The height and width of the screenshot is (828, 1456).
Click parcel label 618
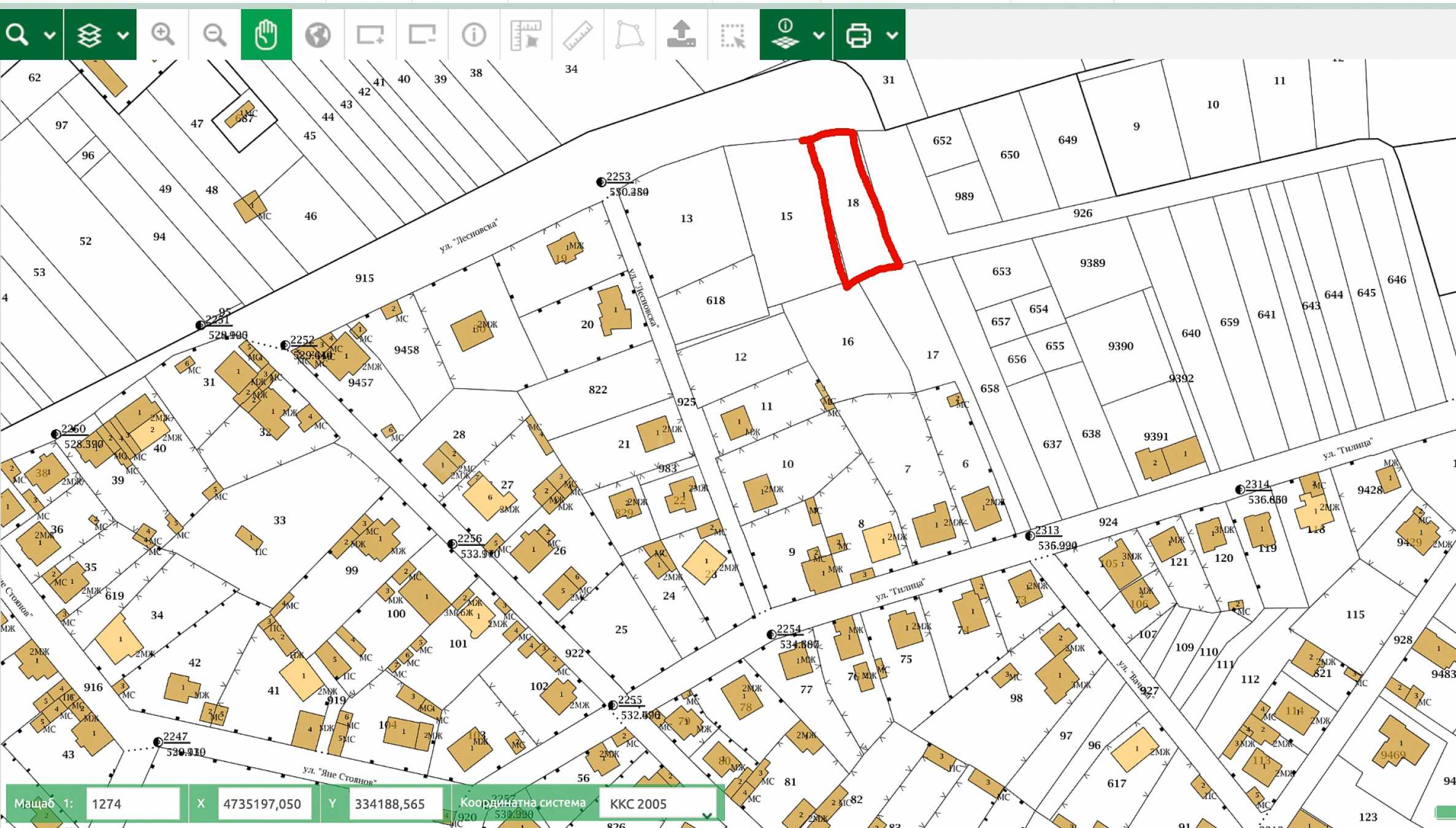coord(715,301)
